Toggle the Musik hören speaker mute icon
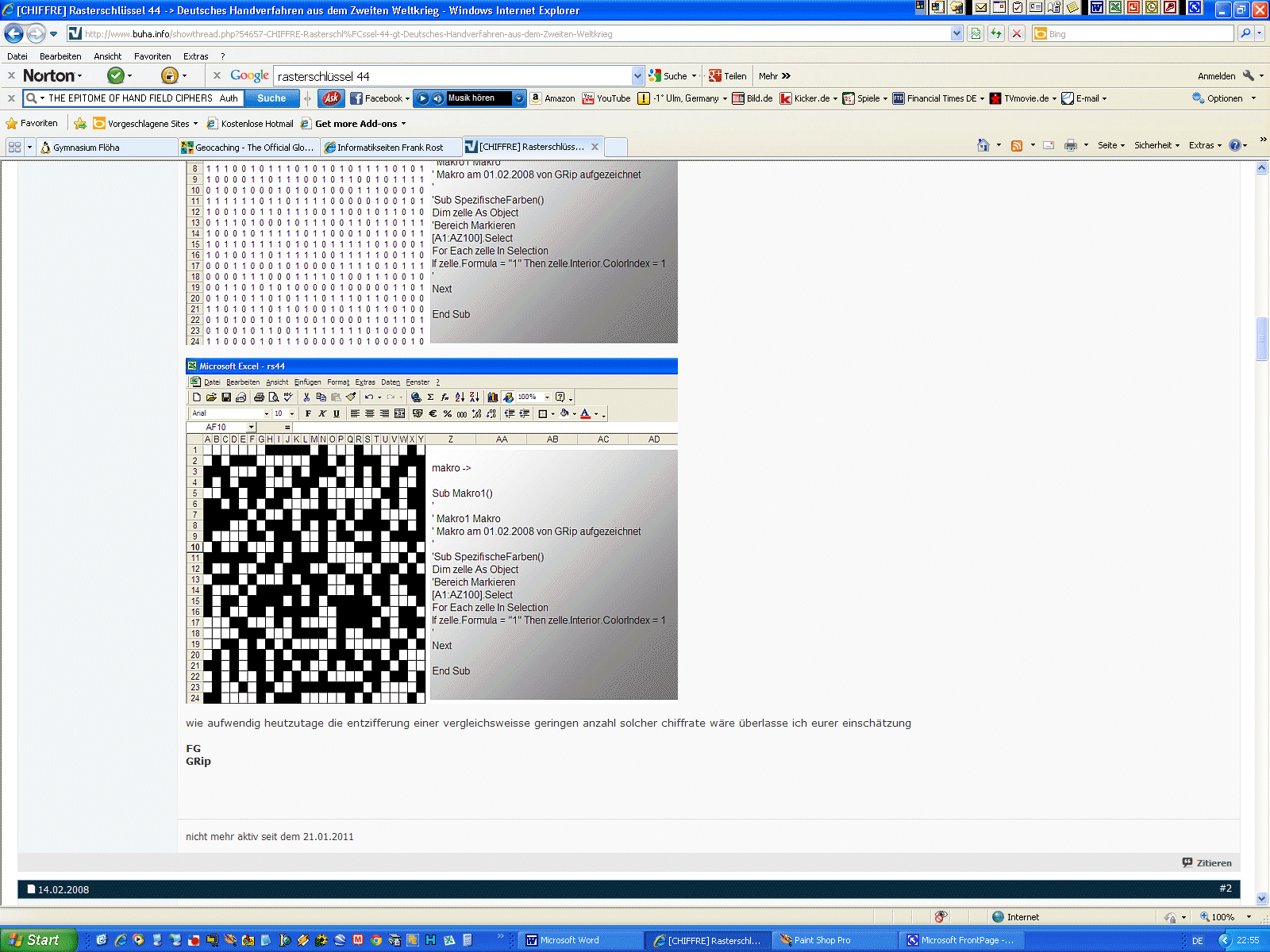1270x952 pixels. point(437,98)
